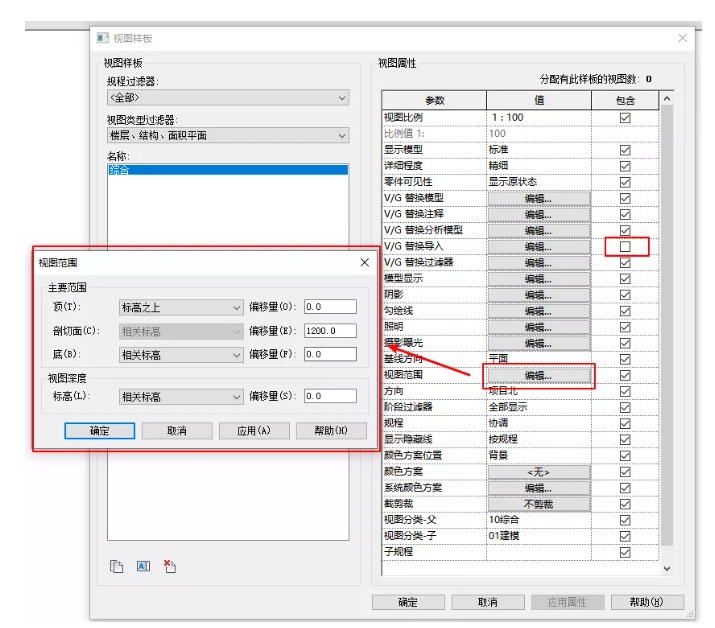Click the 包含 column header
Image resolution: width=715 pixels, height=628 pixels.
[625, 100]
